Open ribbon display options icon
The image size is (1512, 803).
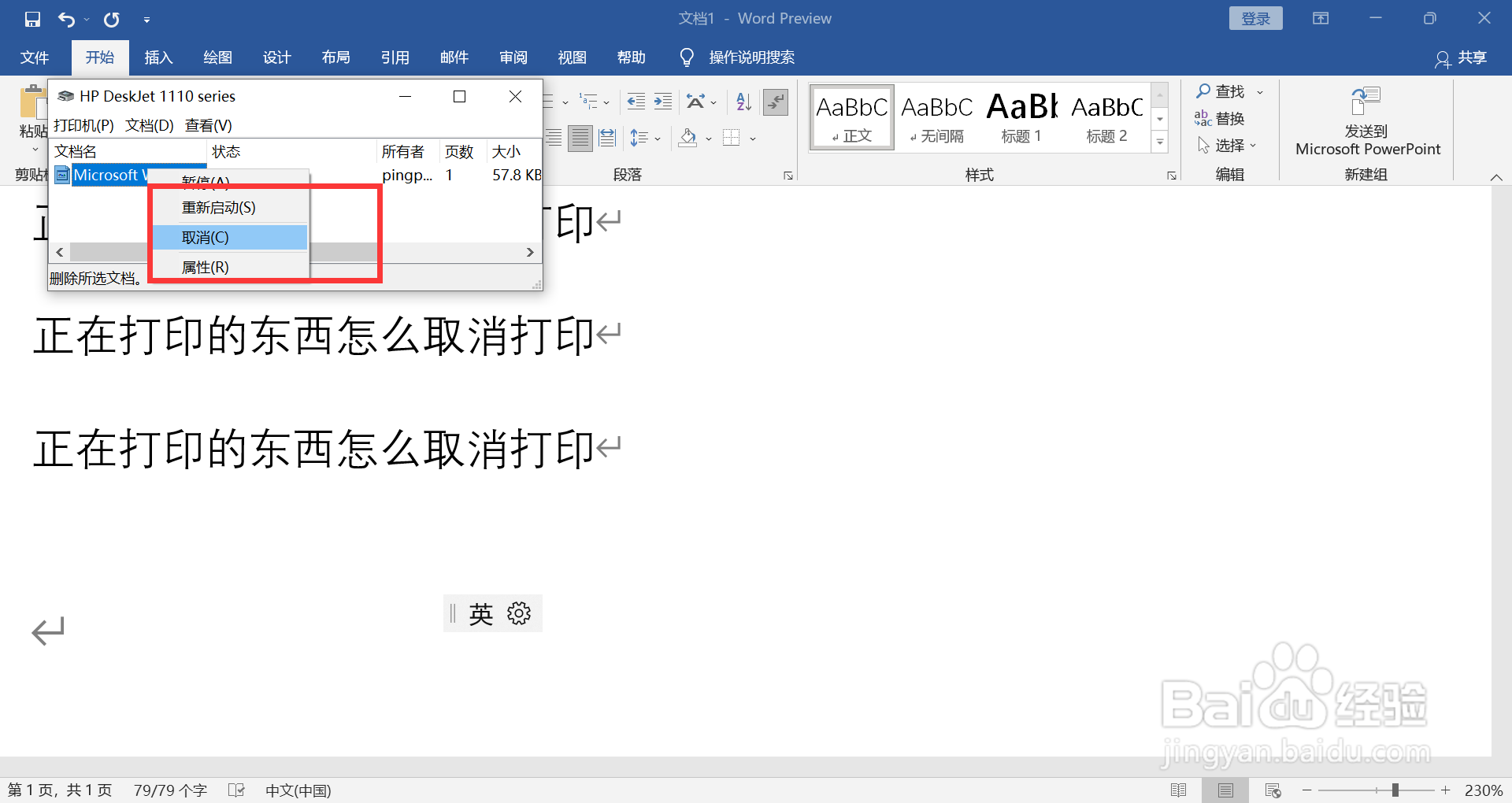1321,19
